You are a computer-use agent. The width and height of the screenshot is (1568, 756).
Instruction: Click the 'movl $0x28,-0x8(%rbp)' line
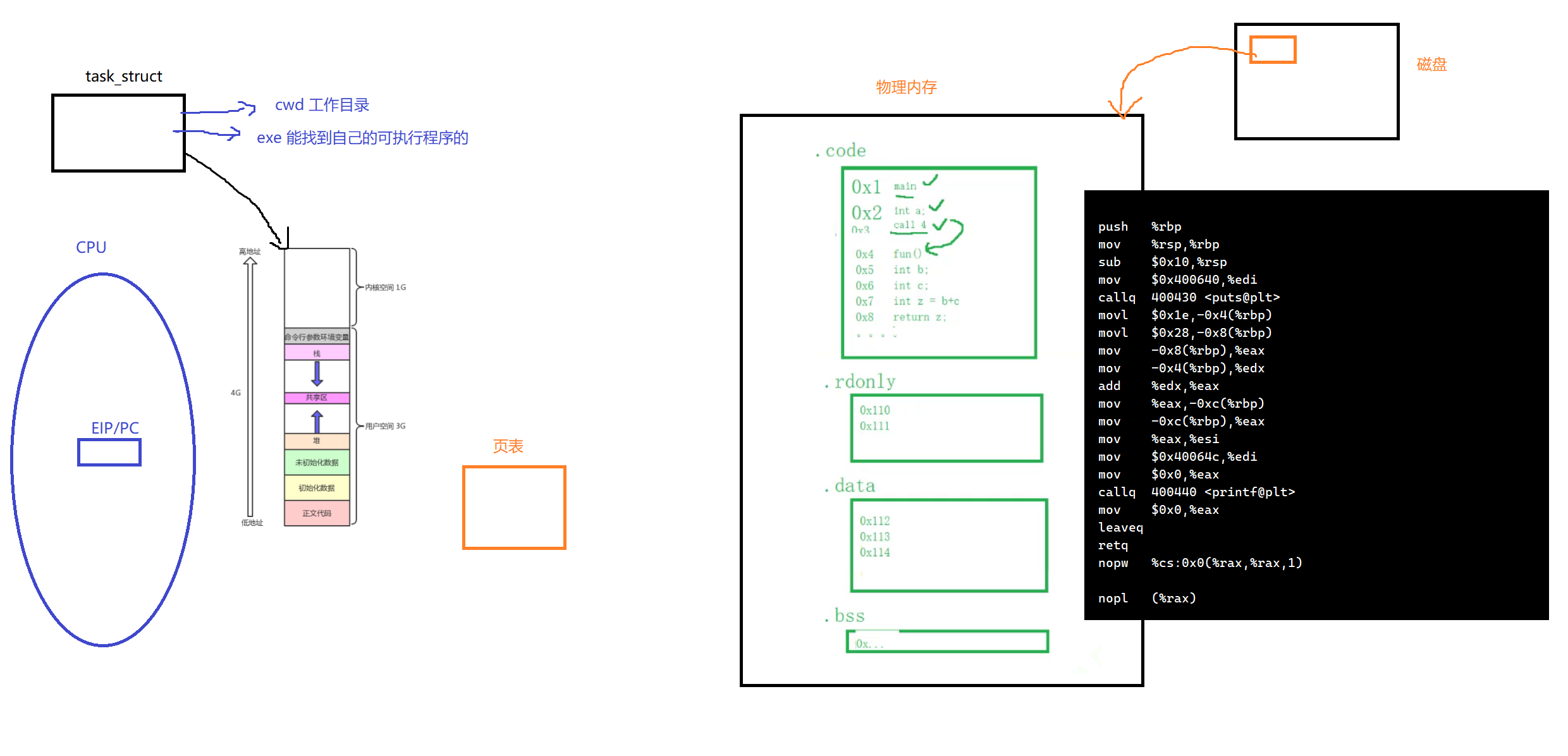click(1185, 332)
